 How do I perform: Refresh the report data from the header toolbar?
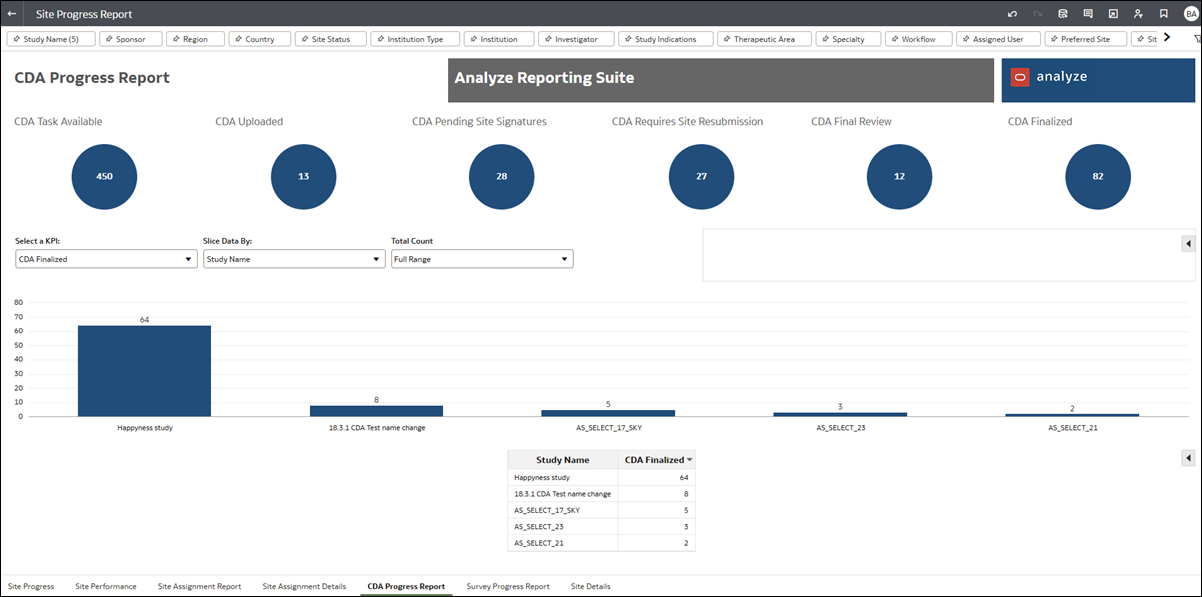coord(1062,14)
